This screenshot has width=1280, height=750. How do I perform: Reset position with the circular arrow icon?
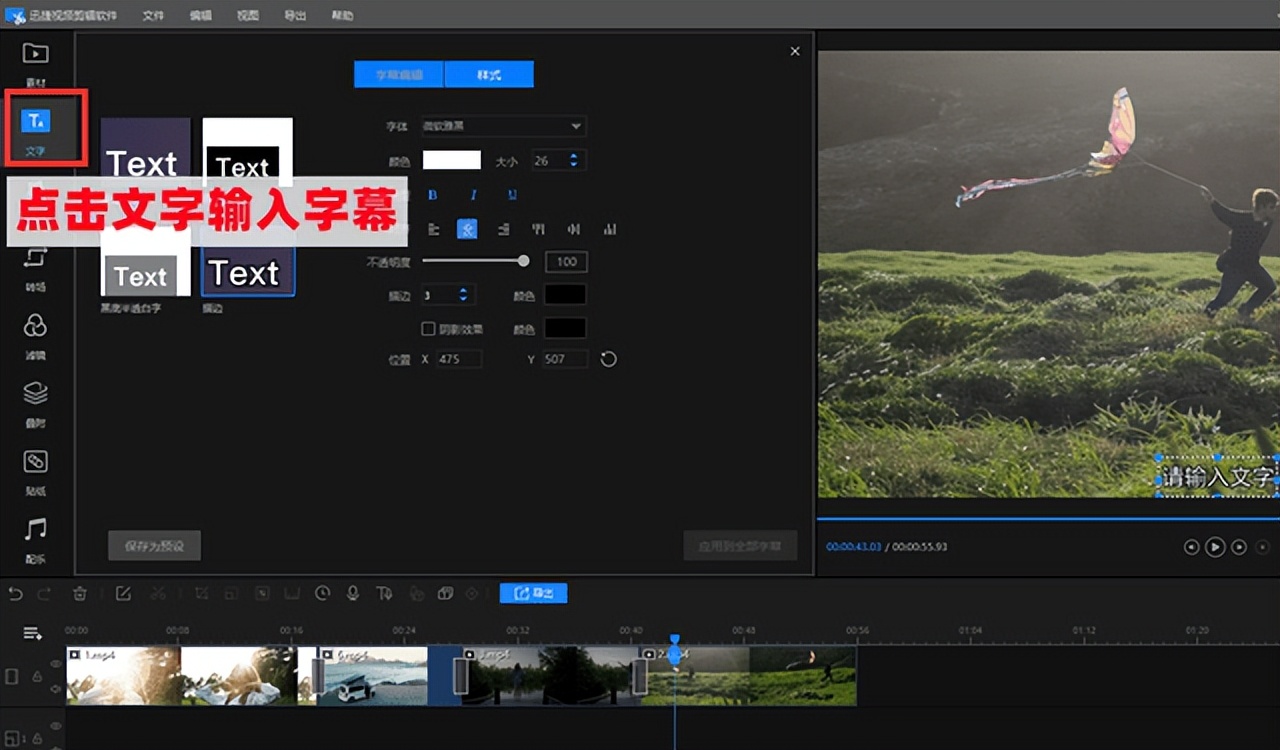[x=608, y=359]
